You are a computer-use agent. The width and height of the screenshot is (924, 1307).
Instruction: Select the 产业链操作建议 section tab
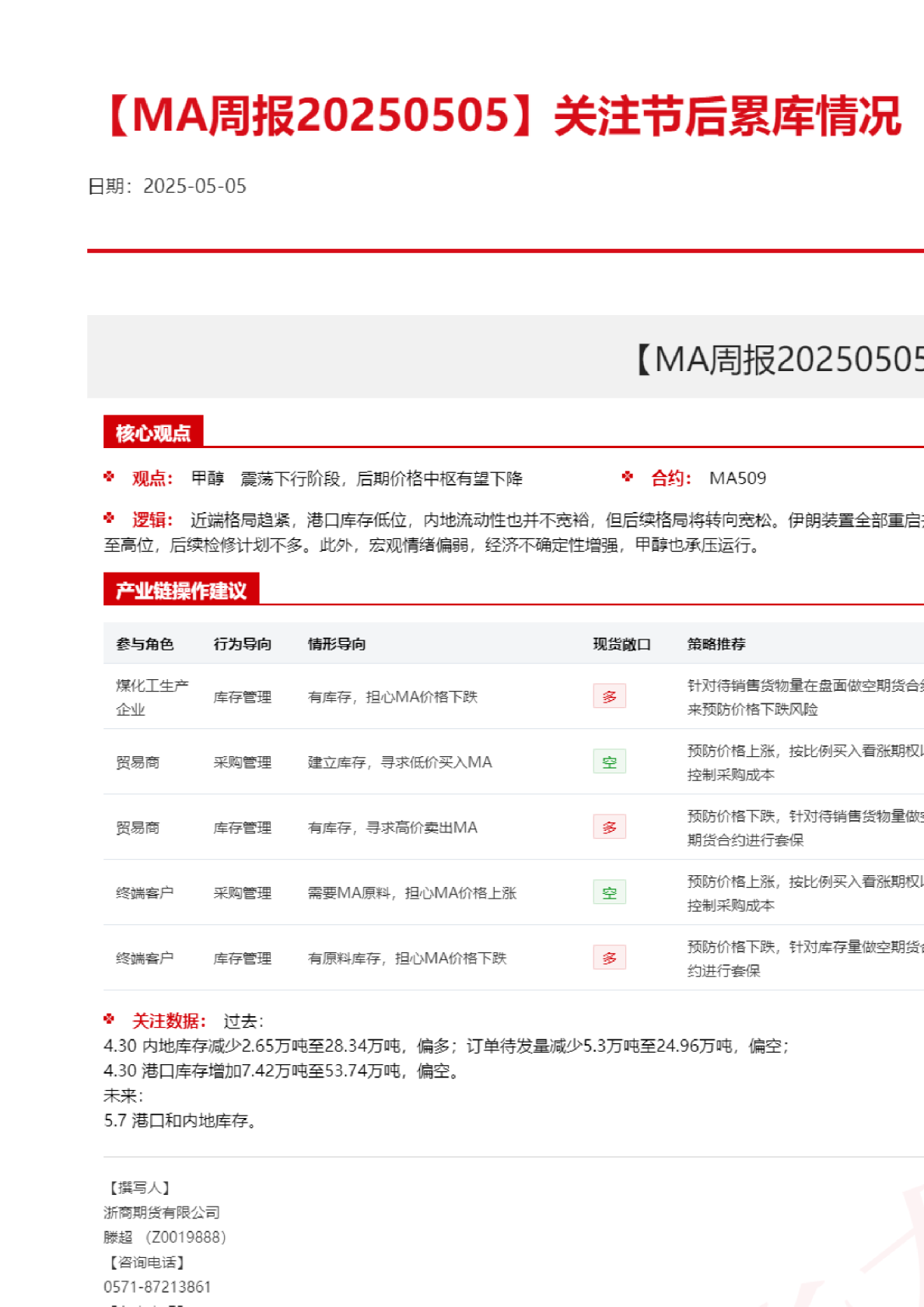[181, 590]
